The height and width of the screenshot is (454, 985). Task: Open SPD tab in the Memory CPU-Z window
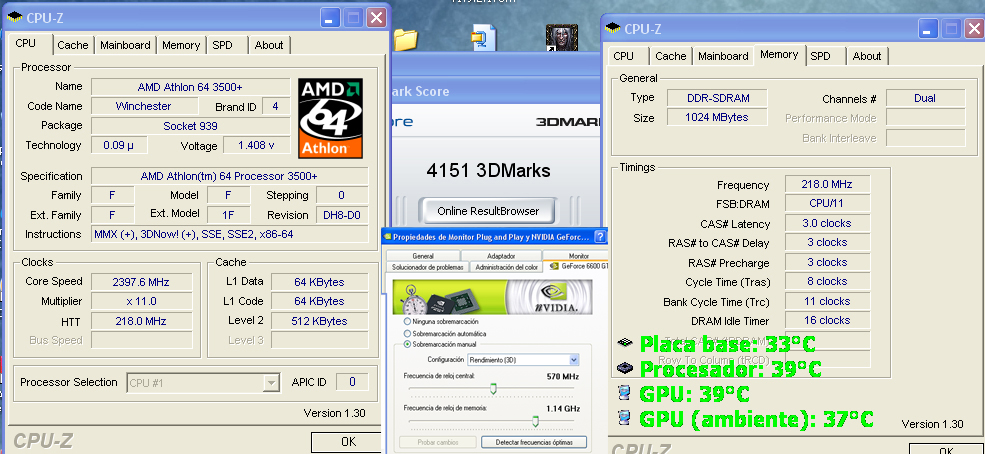tap(820, 56)
